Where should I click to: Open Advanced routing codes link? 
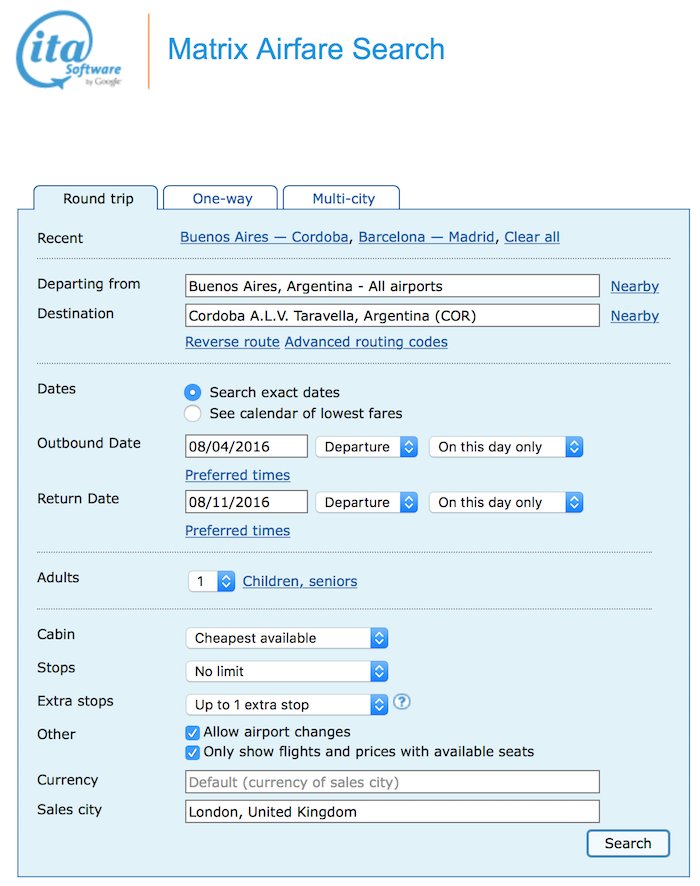click(366, 342)
